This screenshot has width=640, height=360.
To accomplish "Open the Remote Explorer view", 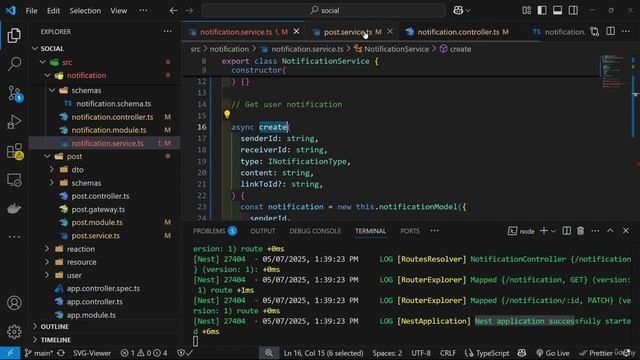I will pos(14,180).
